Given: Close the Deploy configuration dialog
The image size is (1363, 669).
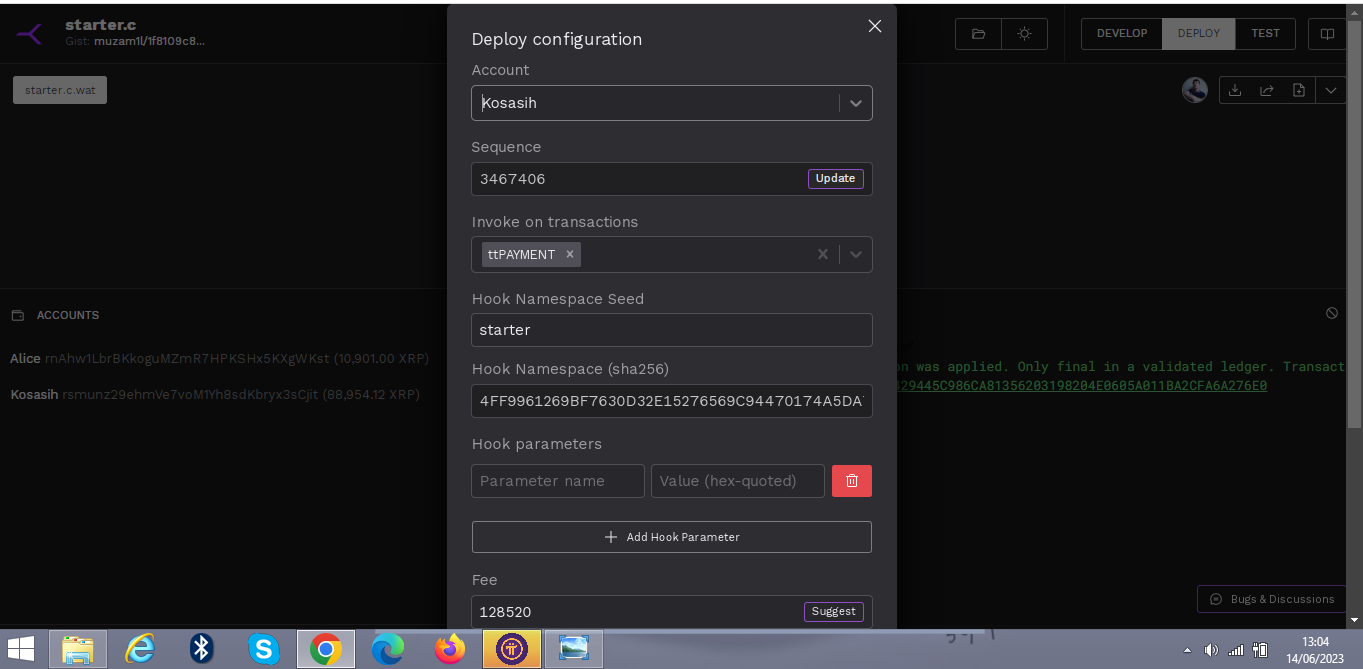Looking at the screenshot, I should [875, 26].
